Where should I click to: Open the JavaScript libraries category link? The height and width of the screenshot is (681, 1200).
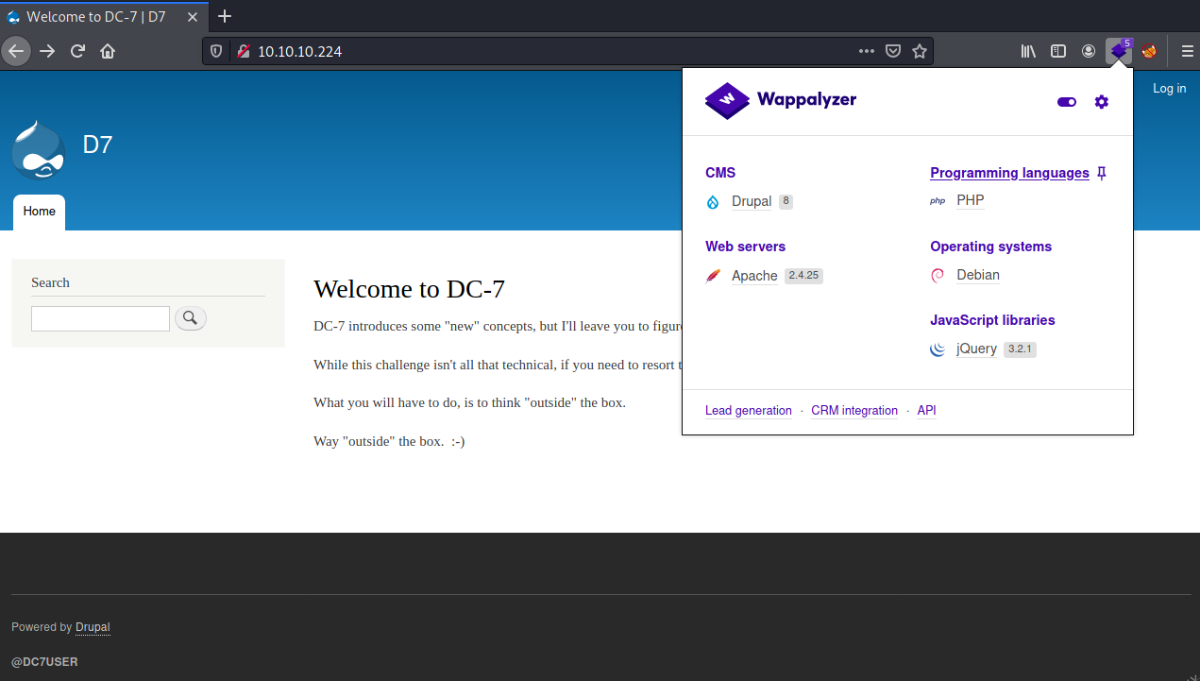(x=992, y=321)
